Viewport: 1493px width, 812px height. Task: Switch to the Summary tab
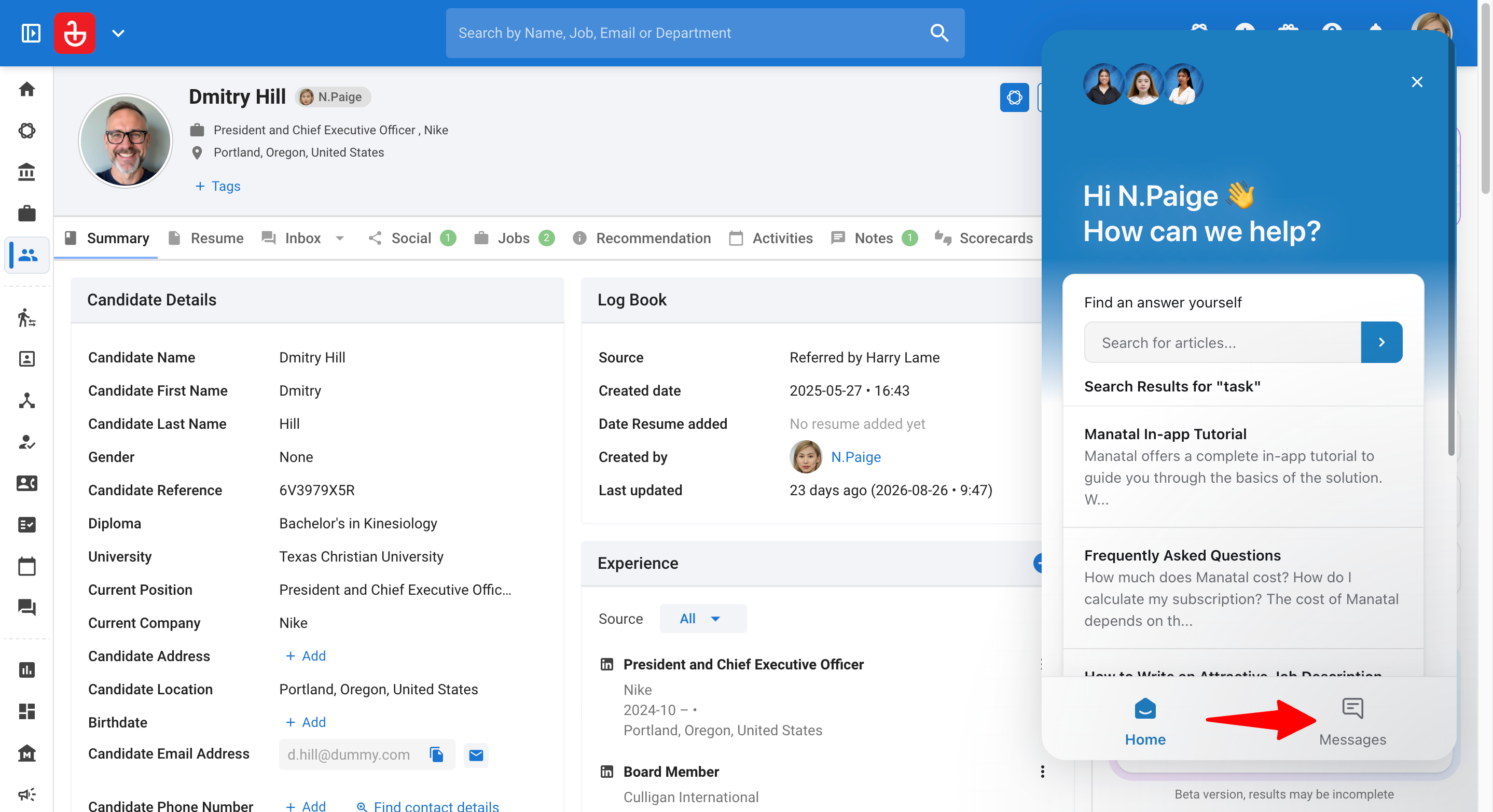pos(107,238)
